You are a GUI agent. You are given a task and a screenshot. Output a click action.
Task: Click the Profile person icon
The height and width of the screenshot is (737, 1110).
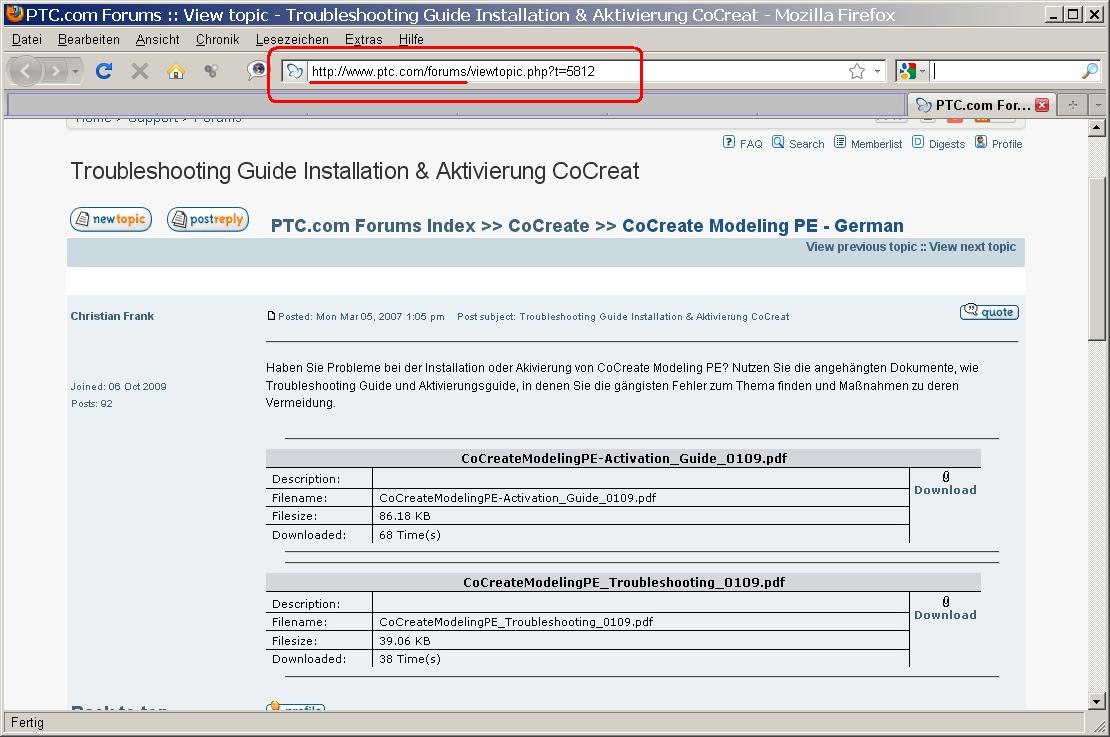pos(980,142)
